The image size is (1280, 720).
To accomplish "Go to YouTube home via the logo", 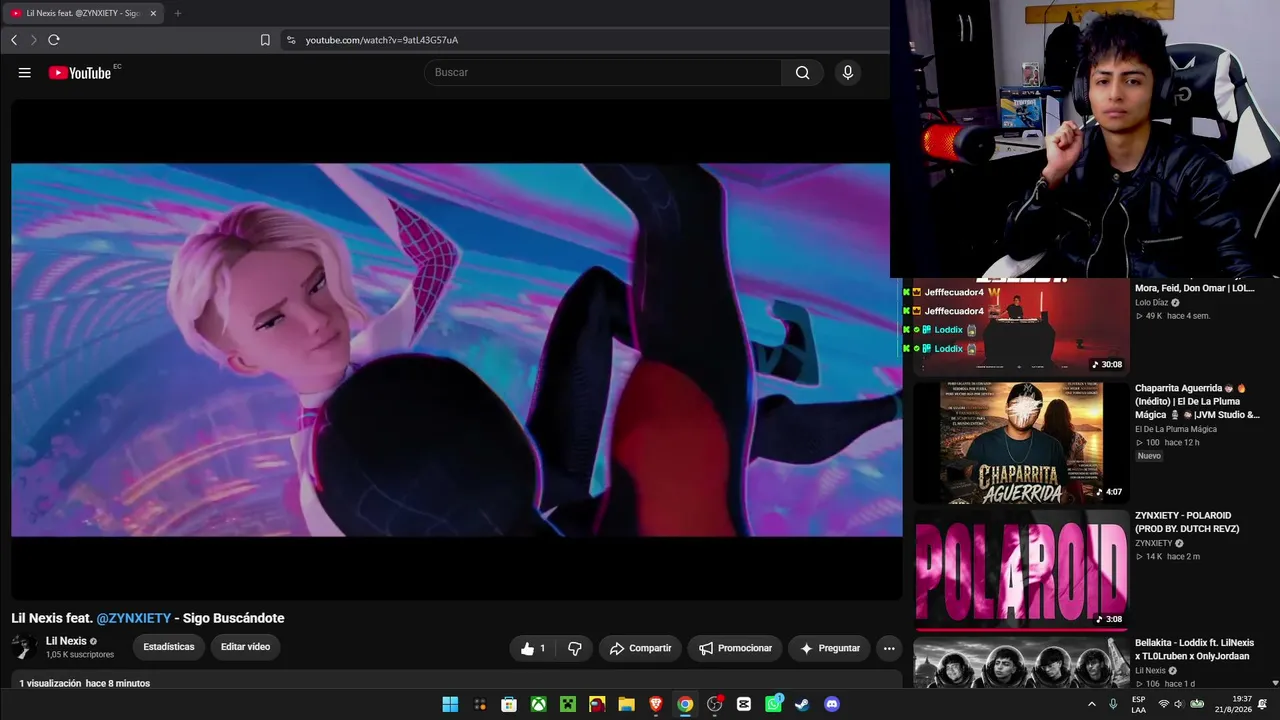I will [x=80, y=73].
